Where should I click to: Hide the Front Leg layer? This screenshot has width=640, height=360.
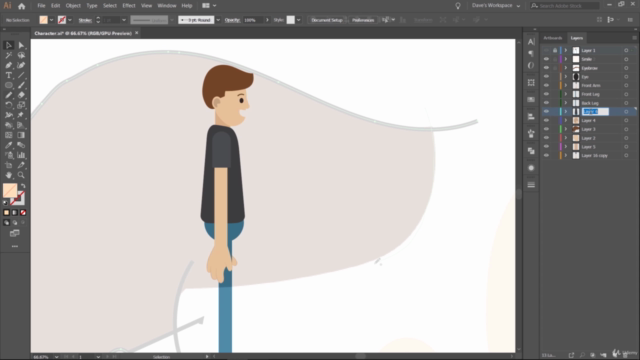(x=546, y=94)
